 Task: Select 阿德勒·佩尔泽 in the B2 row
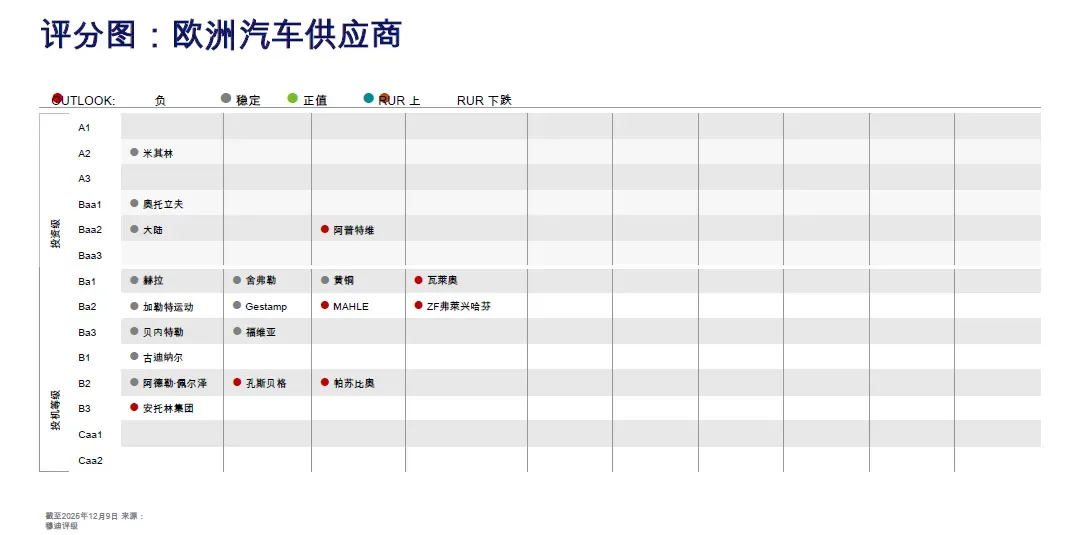174,384
